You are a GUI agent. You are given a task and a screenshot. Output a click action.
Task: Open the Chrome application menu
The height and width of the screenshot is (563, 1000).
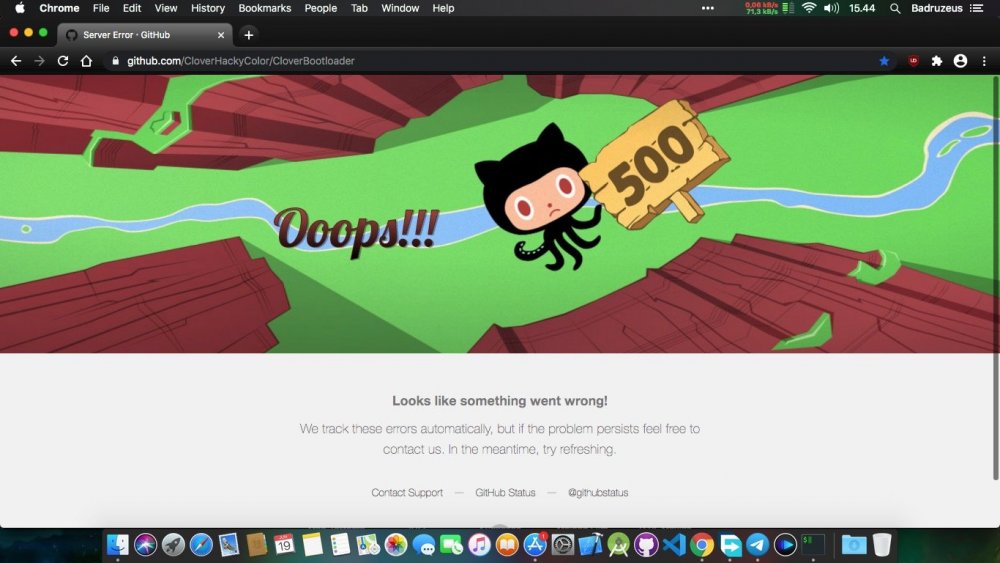point(59,8)
